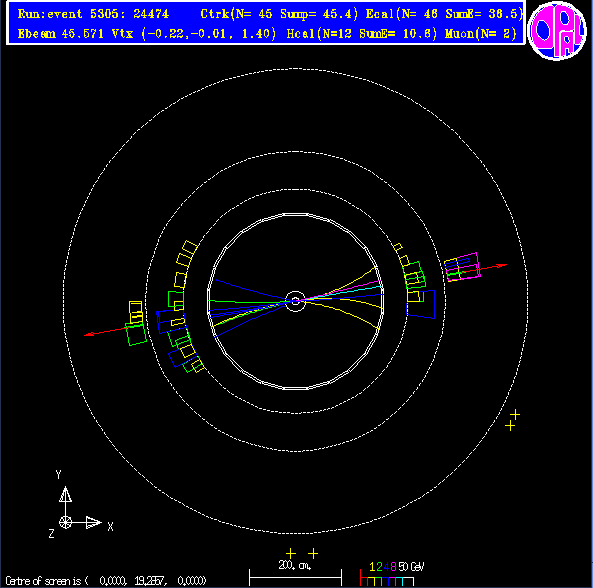Screen dimensions: 593x588
Task: Click the small beam pipe circle at center
Action: tap(295, 301)
